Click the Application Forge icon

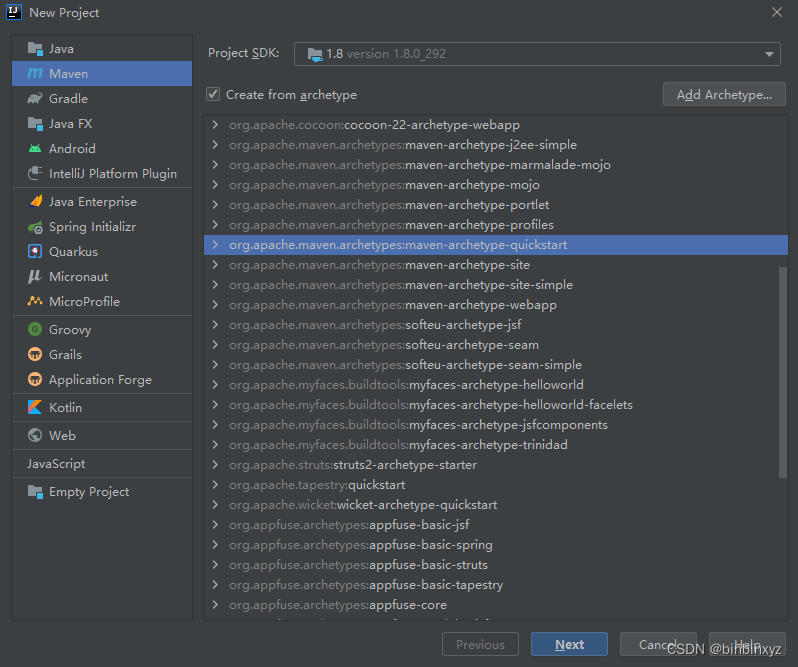[x=35, y=379]
